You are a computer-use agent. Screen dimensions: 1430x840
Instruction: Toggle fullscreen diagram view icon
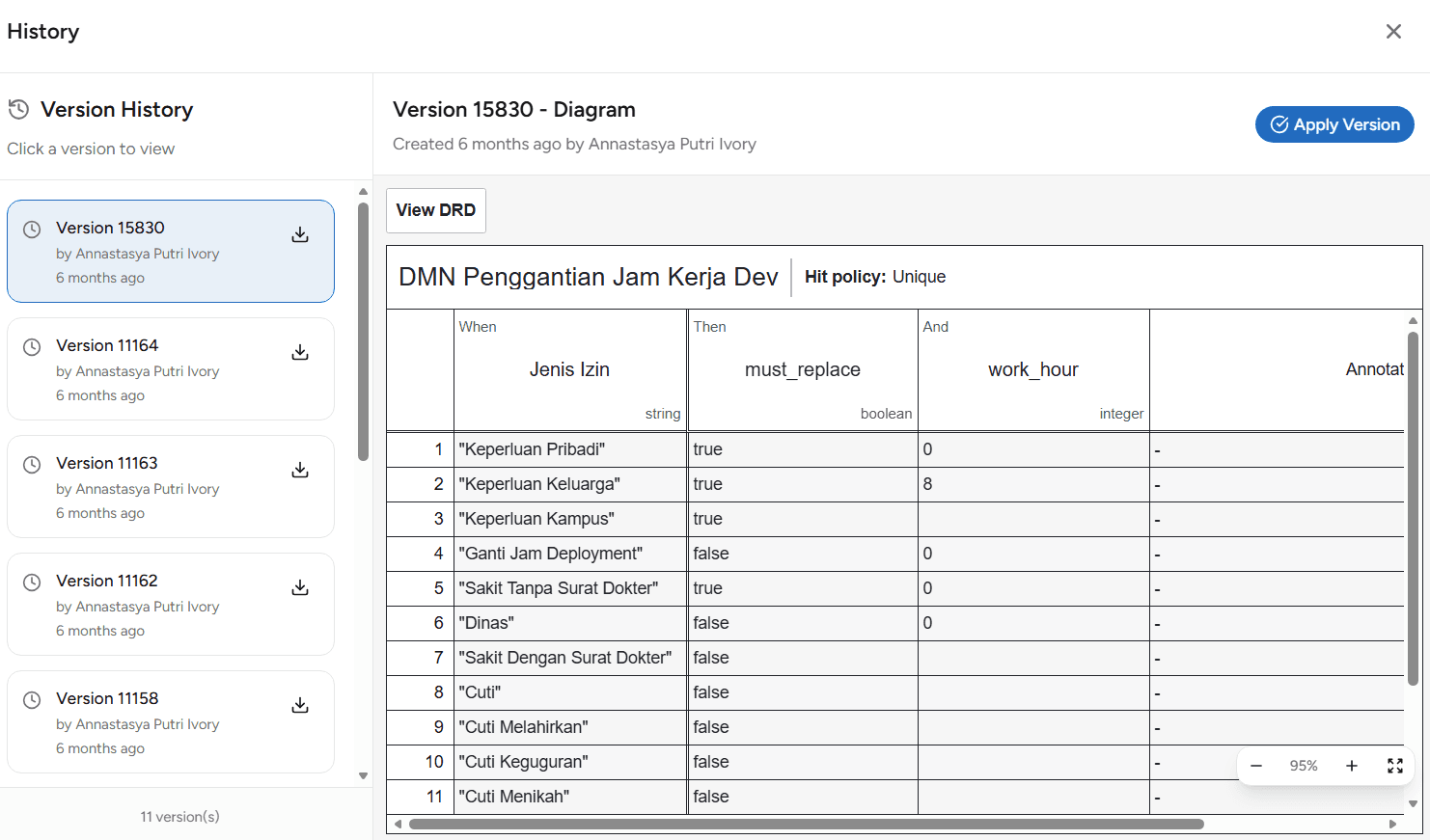[1395, 766]
